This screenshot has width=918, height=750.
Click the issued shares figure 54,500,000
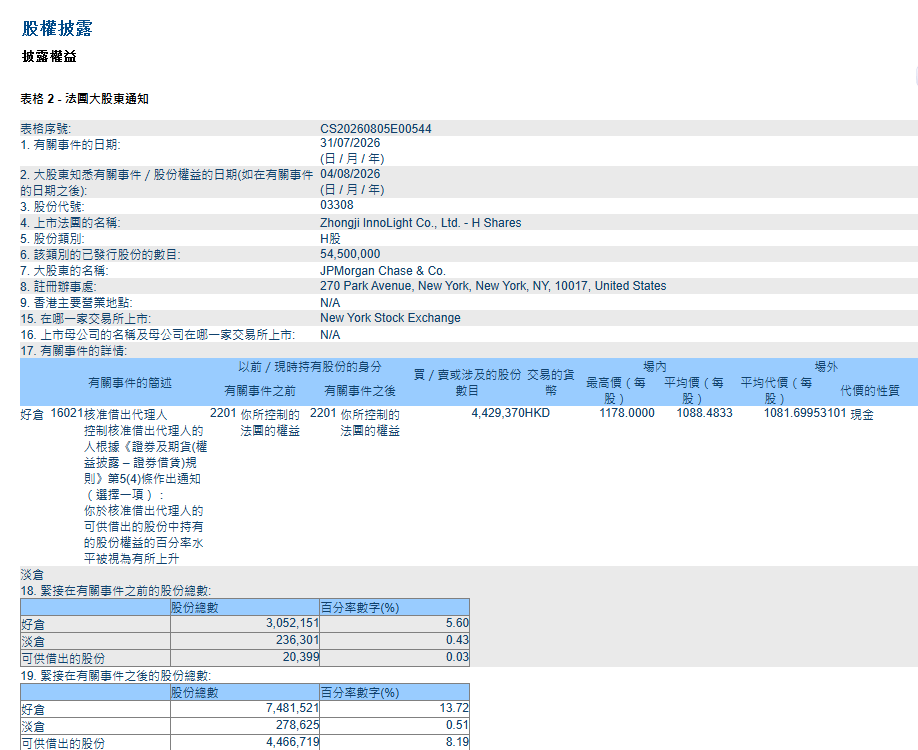pyautogui.click(x=350, y=254)
